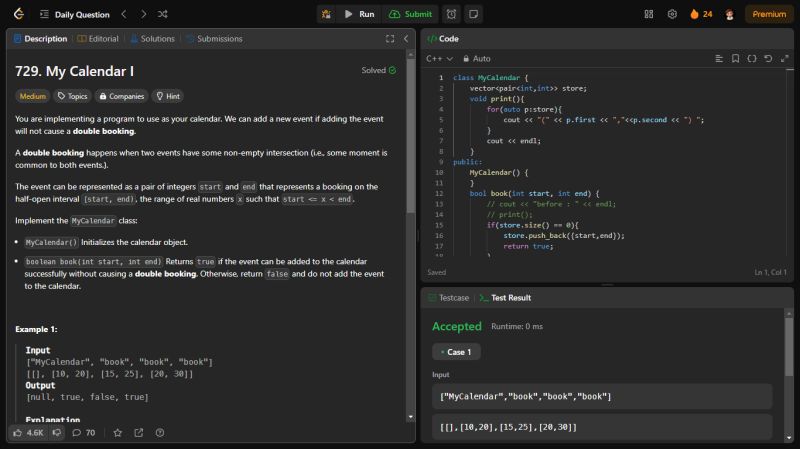Image resolution: width=800 pixels, height=449 pixels.
Task: Select the Case 1 button
Action: tap(456, 352)
